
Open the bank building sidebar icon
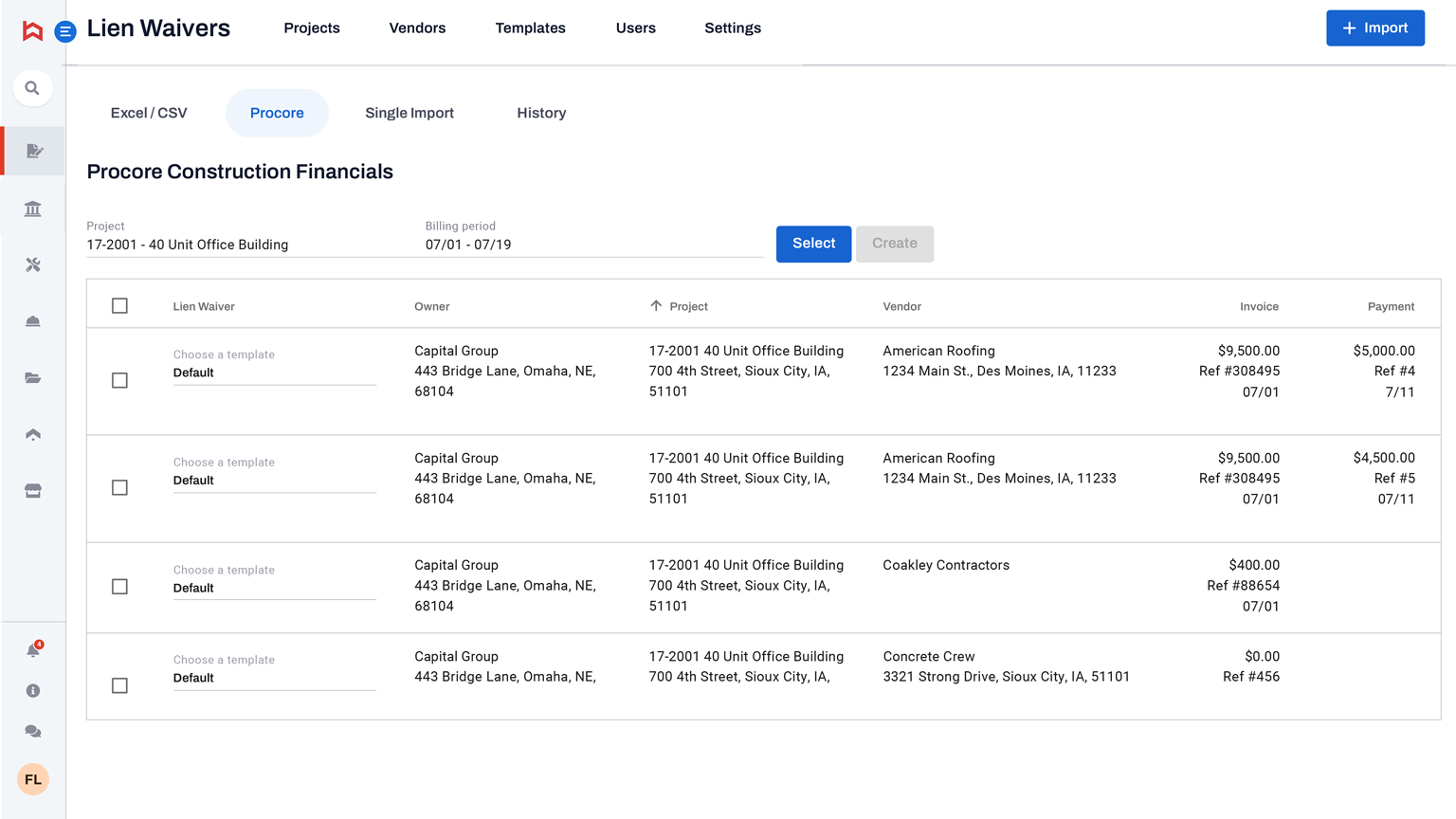point(33,209)
